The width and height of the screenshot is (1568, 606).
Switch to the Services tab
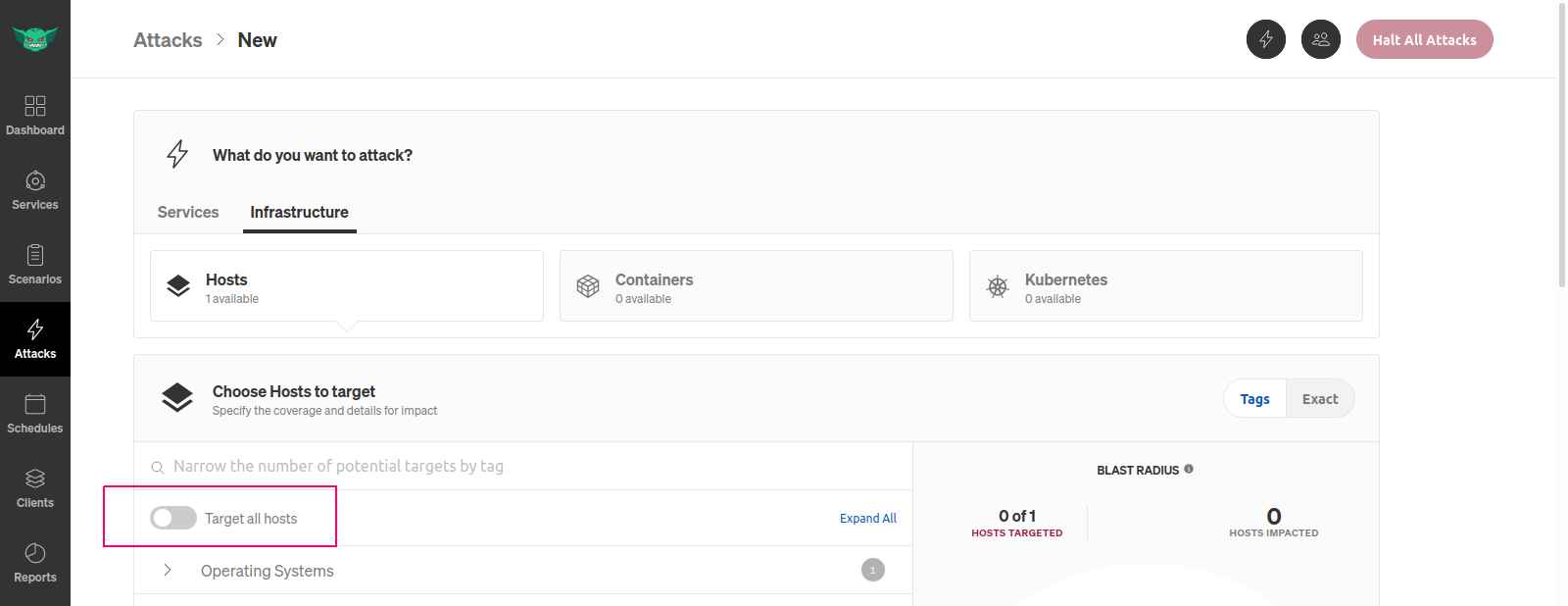pos(188,212)
